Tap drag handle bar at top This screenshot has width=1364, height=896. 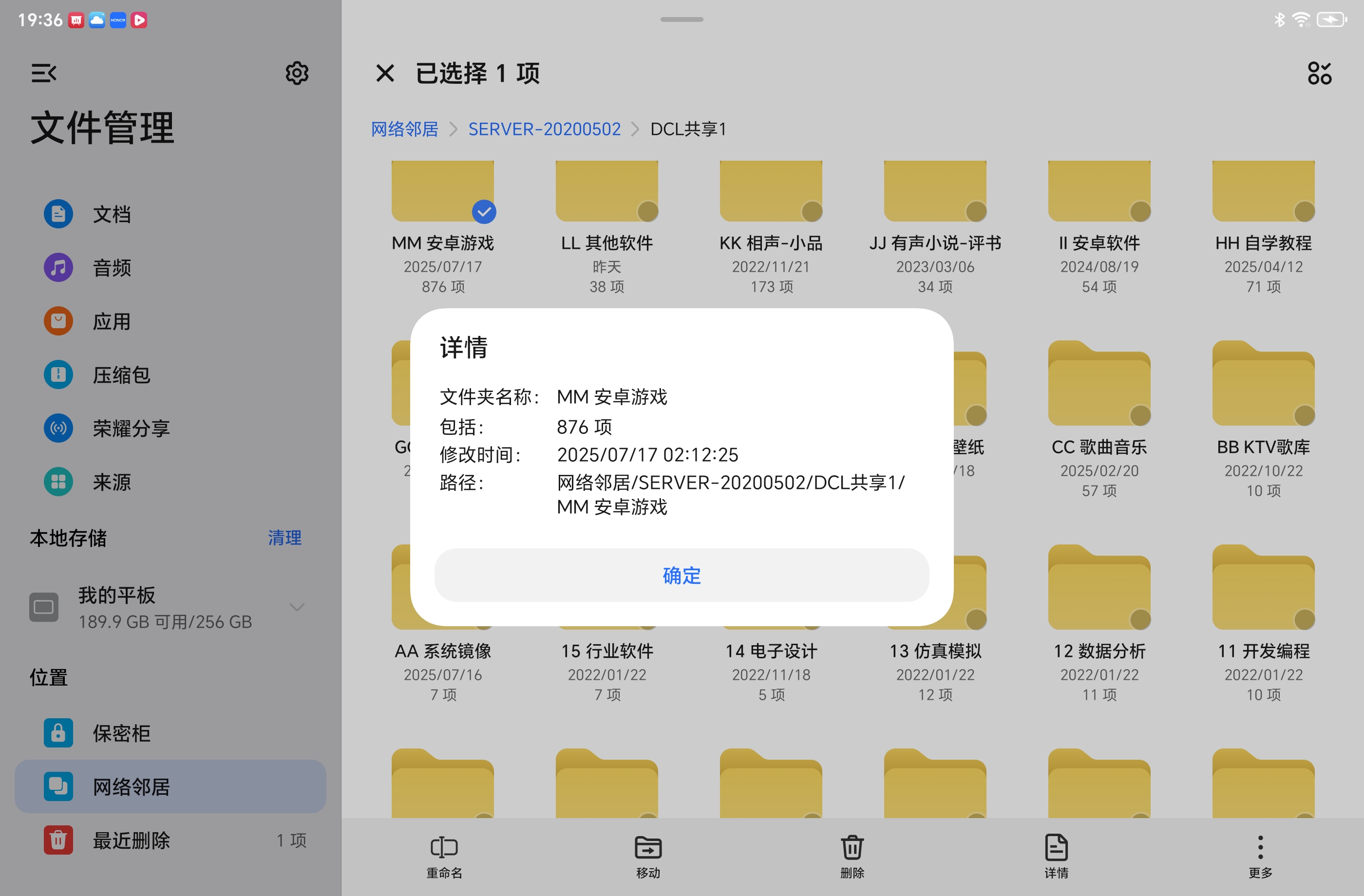(x=682, y=19)
